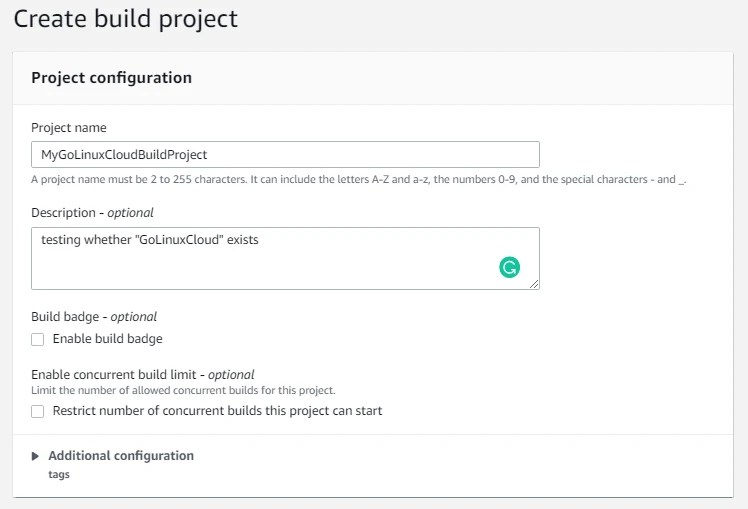Place cursor on 'MyGoLinuxCloudBuildProject' text

124,154
